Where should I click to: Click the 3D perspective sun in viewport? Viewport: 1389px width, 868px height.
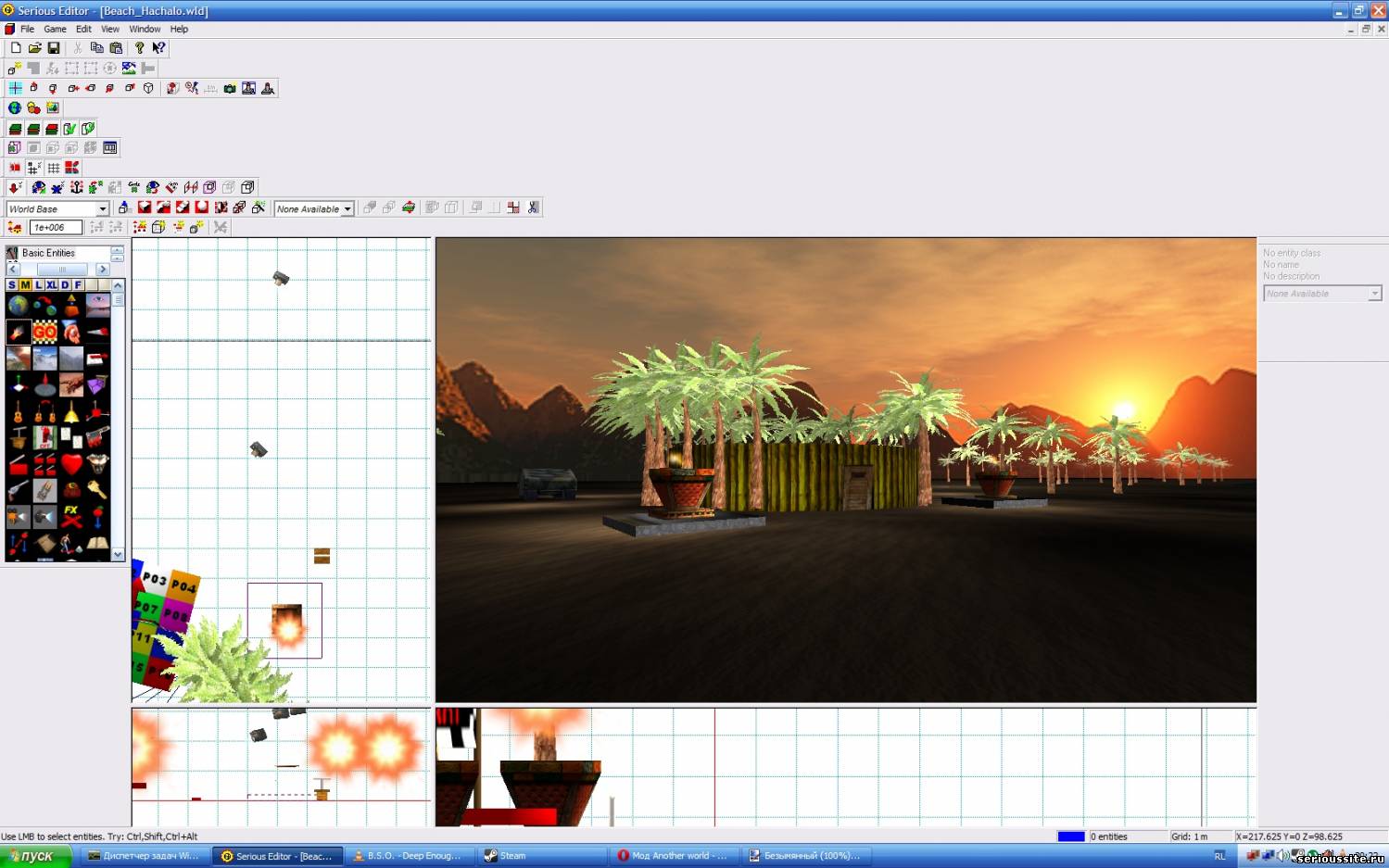tap(1124, 410)
